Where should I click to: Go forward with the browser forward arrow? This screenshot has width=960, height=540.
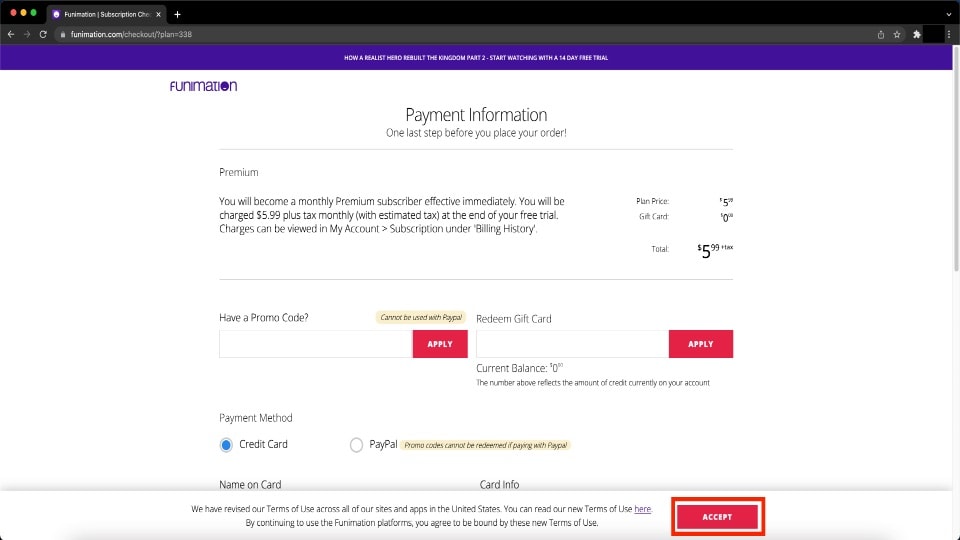pos(27,34)
